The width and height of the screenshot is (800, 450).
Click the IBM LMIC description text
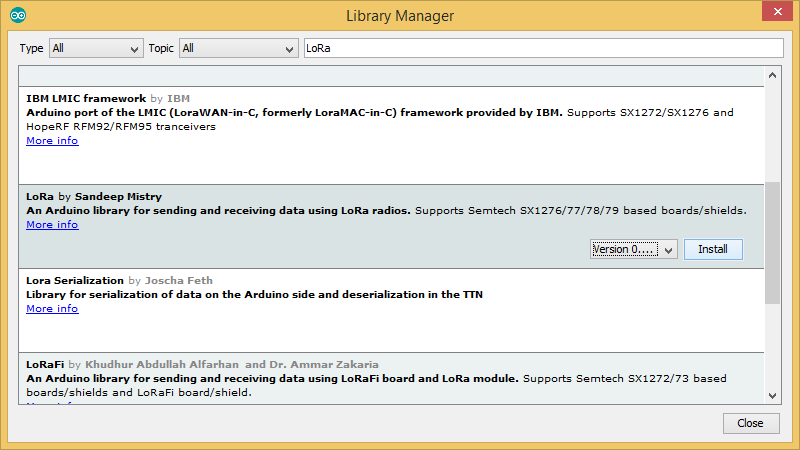pyautogui.click(x=380, y=119)
